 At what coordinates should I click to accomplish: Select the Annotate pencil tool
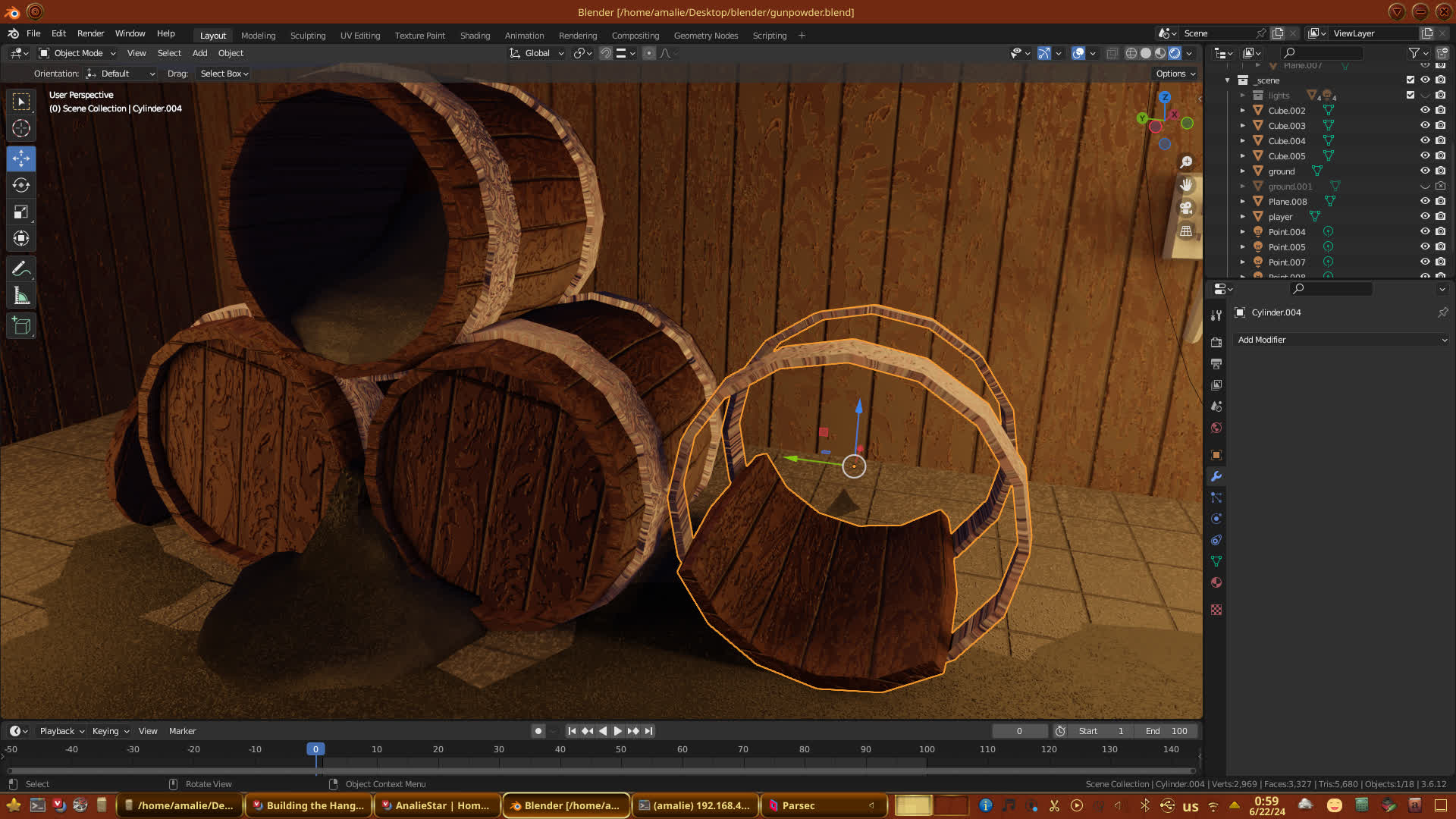tap(21, 269)
